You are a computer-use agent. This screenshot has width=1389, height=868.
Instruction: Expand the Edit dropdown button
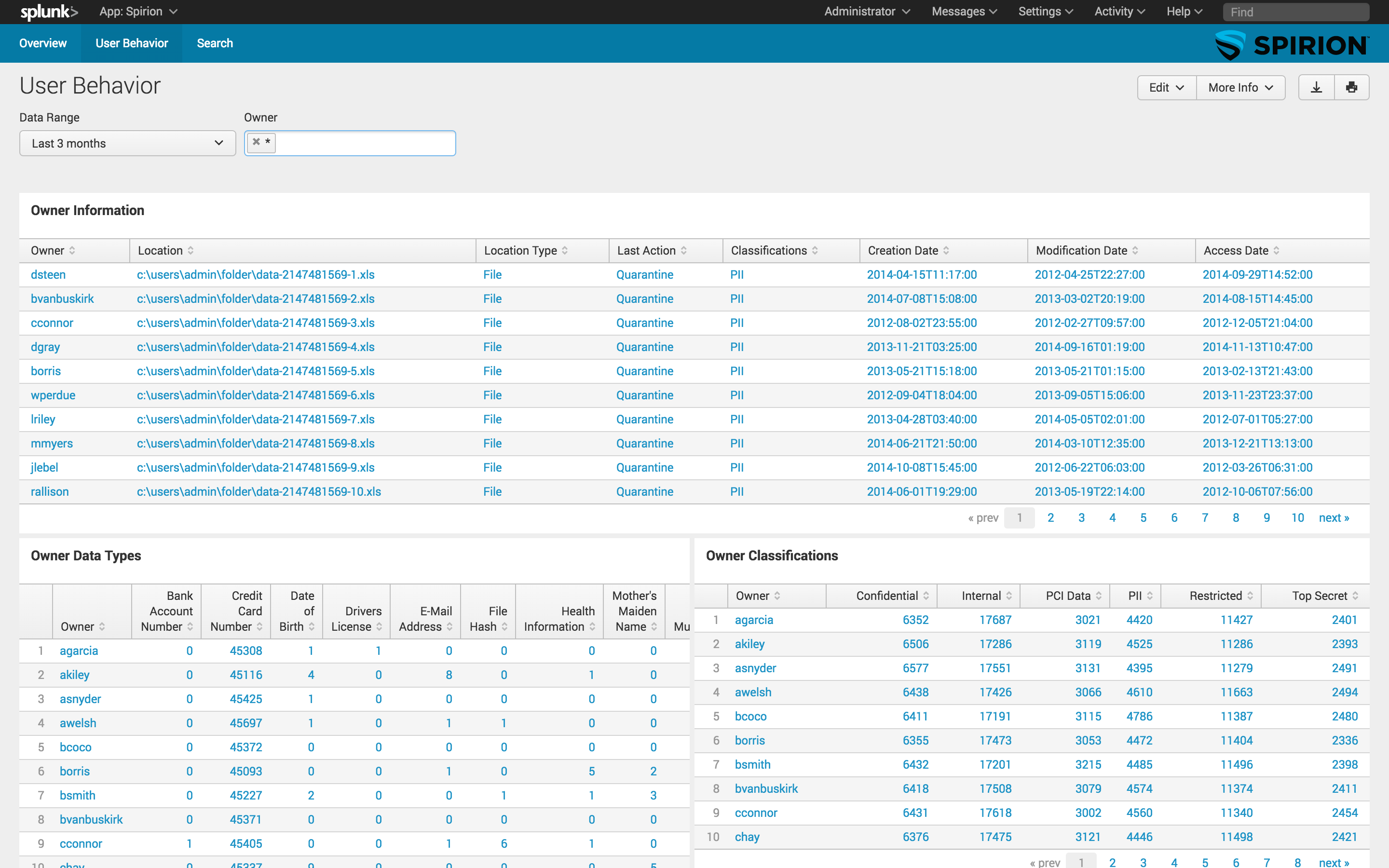(x=1166, y=87)
